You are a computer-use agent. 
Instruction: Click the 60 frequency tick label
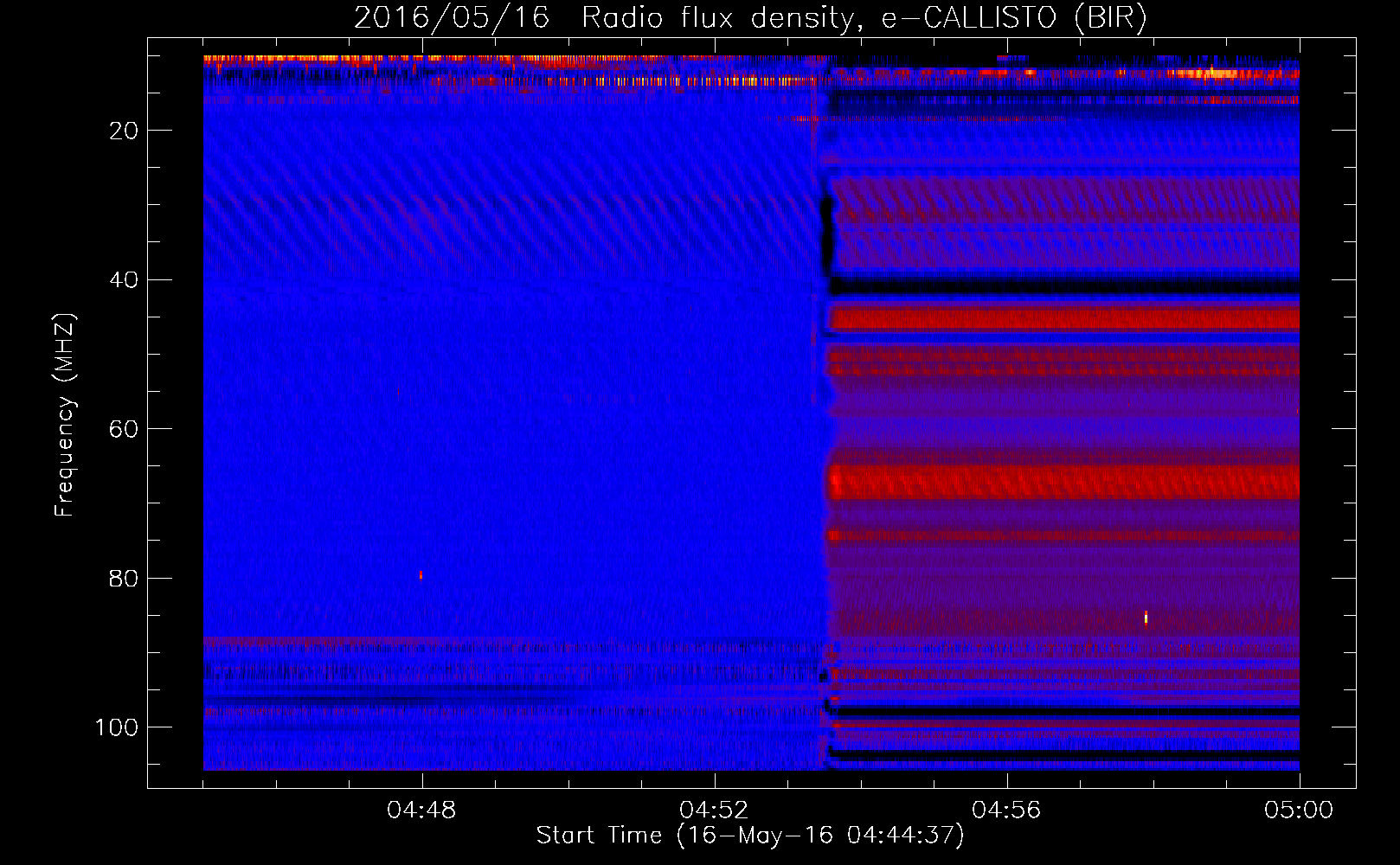coord(124,429)
